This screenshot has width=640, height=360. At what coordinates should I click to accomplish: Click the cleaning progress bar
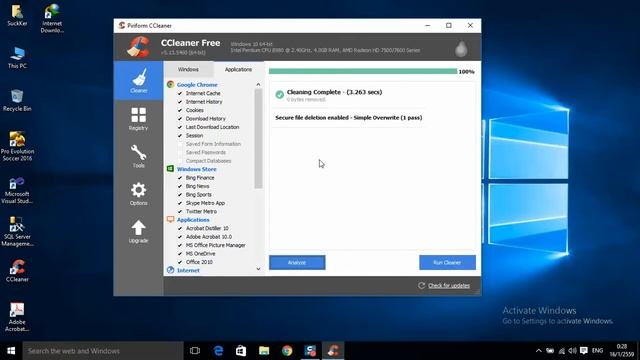pos(363,71)
